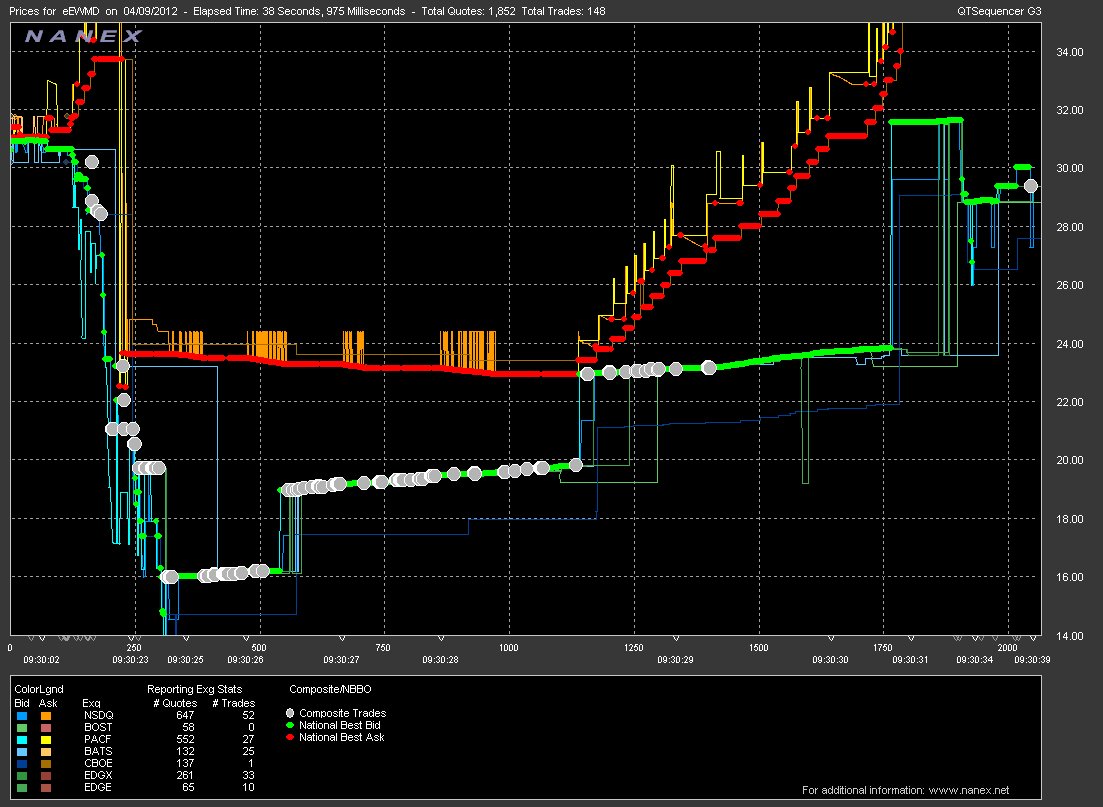Image resolution: width=1103 pixels, height=807 pixels.
Task: Click the NSDQ bid blue swatch
Action: 20,715
